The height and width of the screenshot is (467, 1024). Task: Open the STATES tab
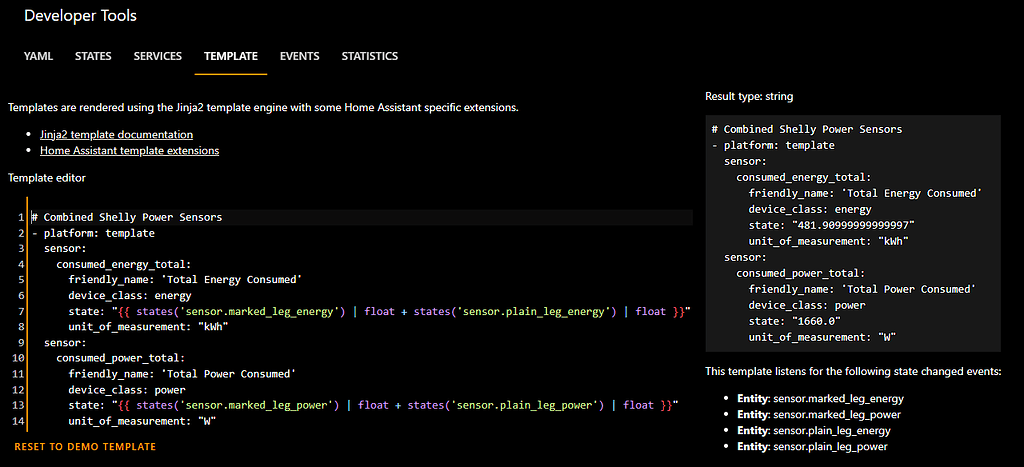[93, 56]
